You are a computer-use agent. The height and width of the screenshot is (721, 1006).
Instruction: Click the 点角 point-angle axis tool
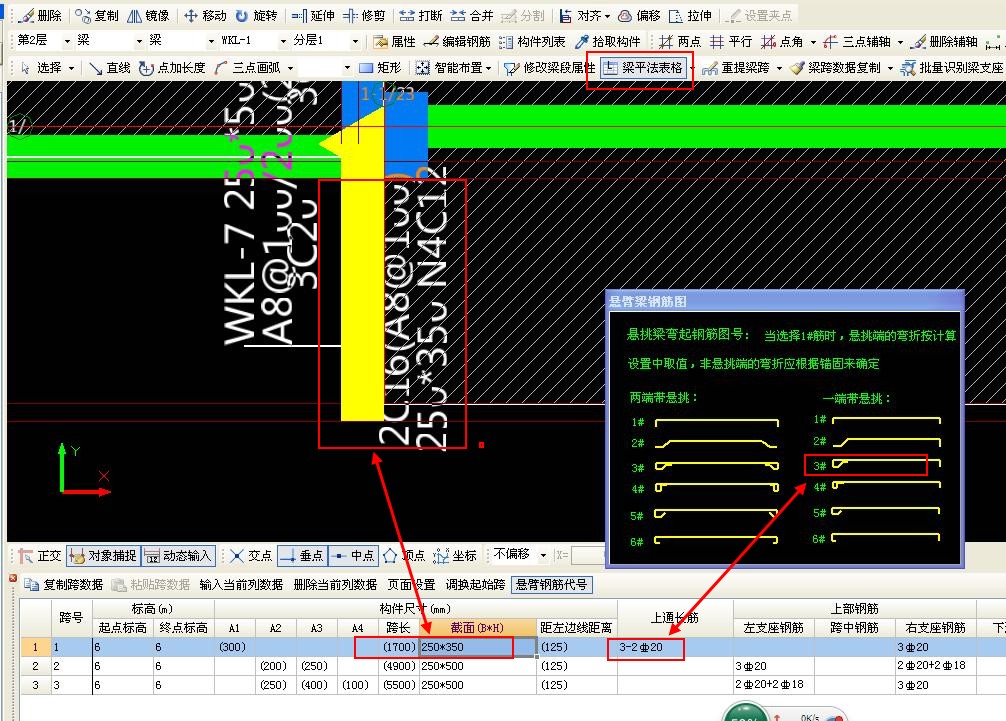tap(782, 42)
